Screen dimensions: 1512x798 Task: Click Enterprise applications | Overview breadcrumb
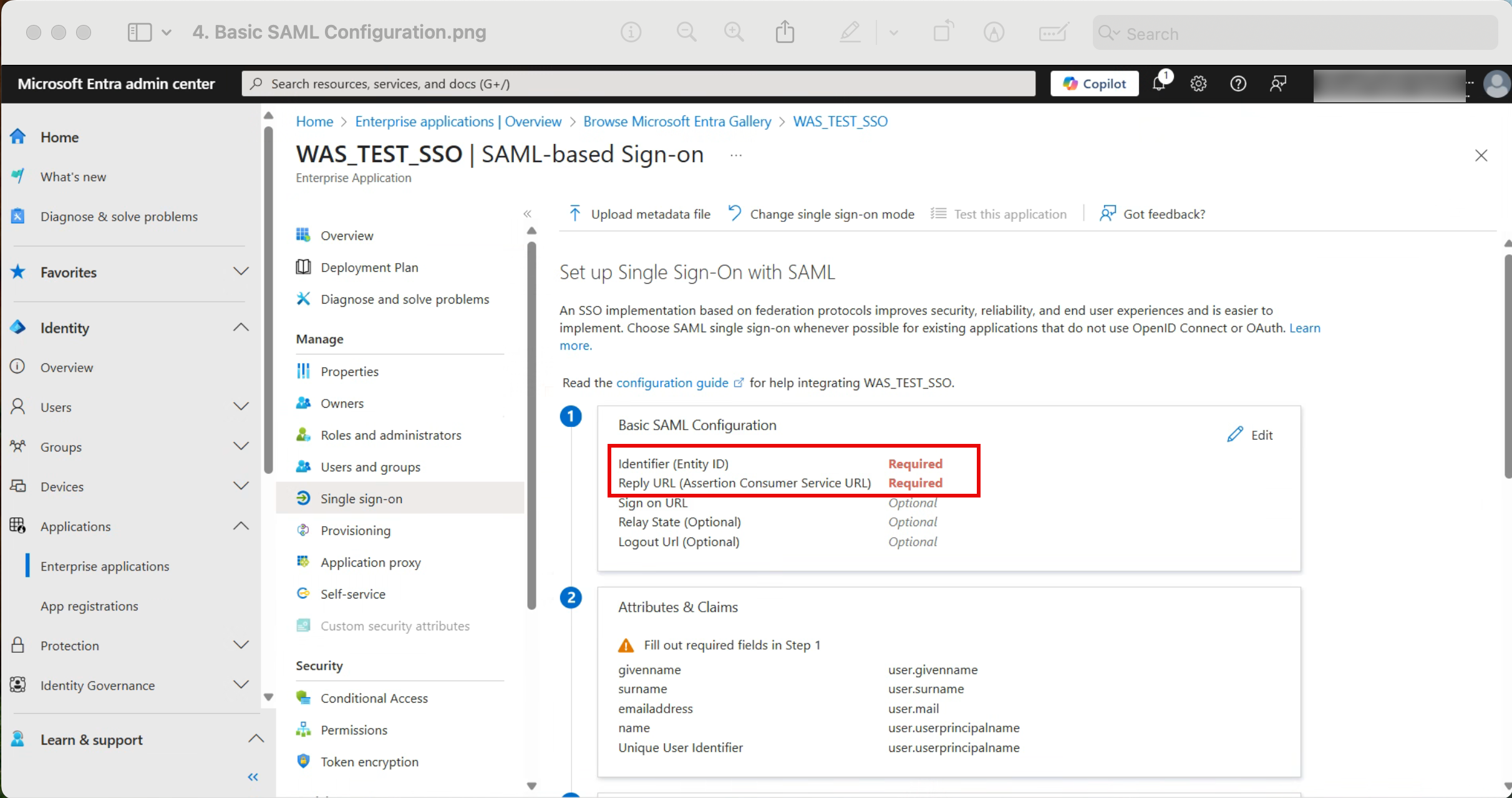[x=458, y=122]
